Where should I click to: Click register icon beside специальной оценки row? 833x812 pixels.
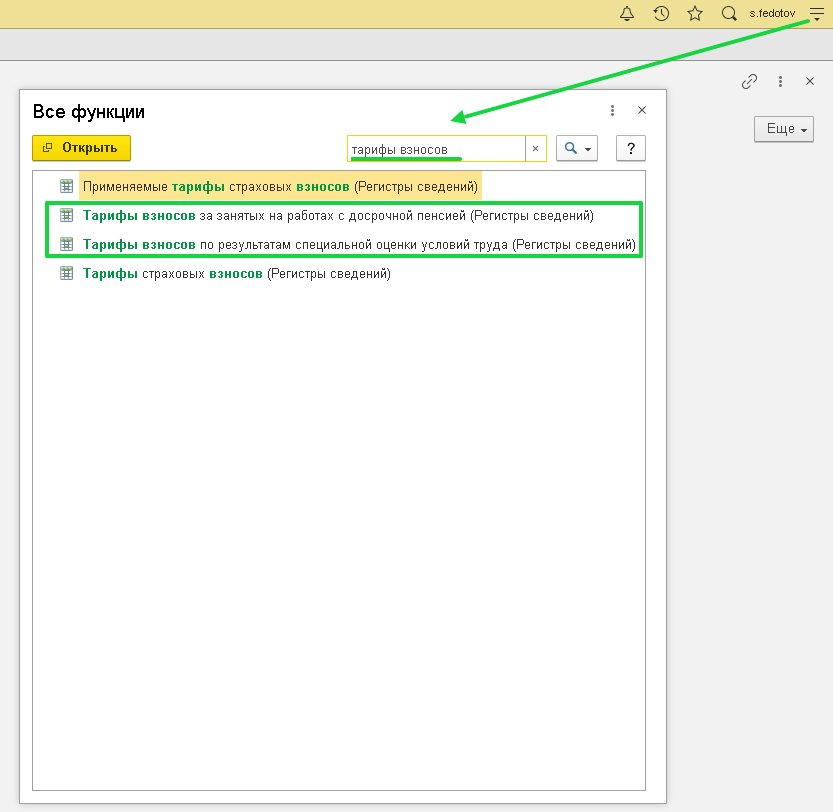pyautogui.click(x=66, y=244)
